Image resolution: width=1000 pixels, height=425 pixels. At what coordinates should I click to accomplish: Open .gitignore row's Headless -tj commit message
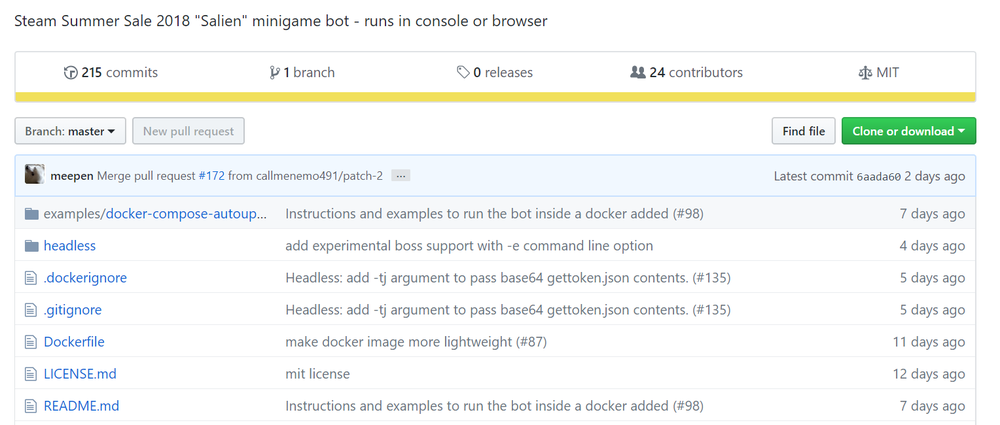coord(508,309)
